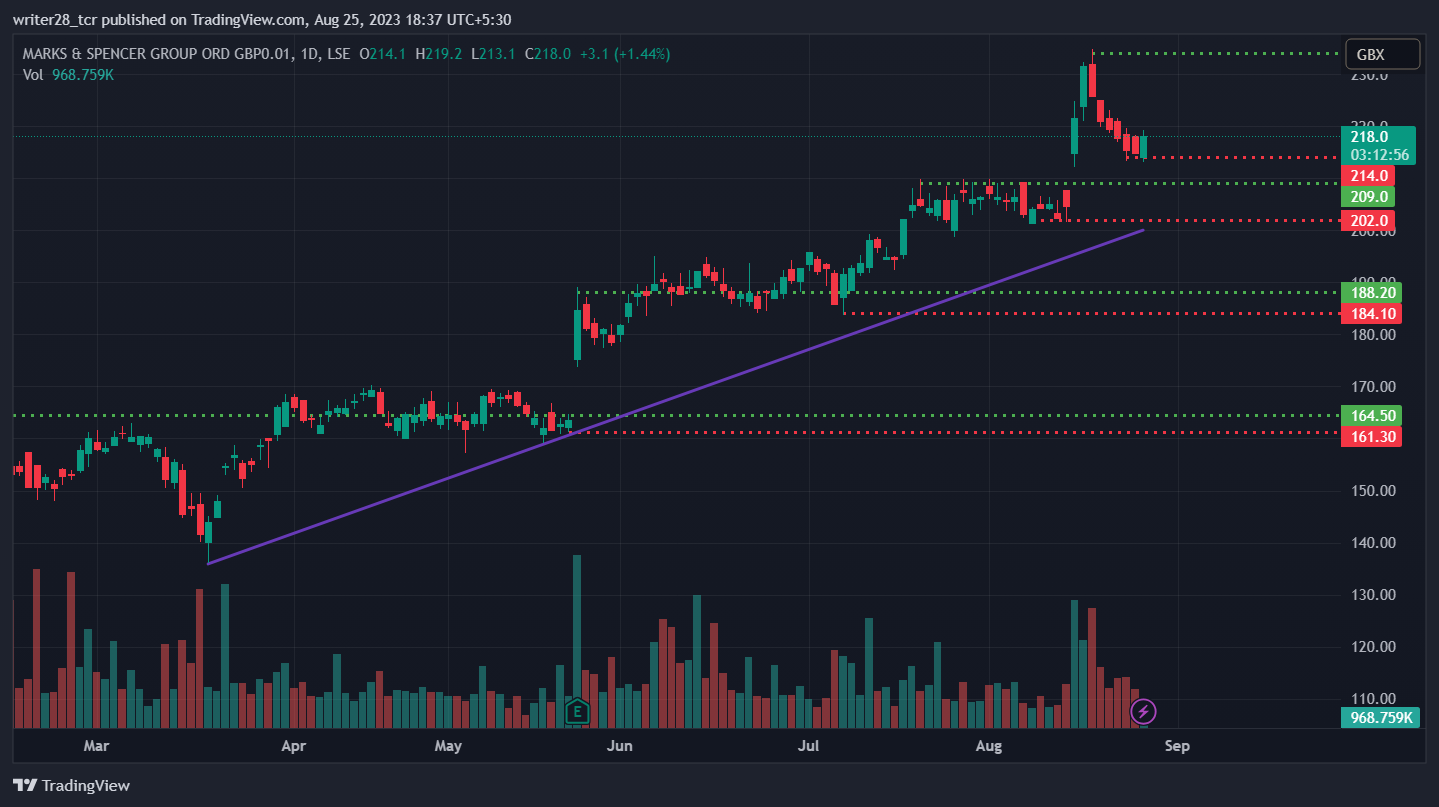
Task: Click the 968.759K volume axis label
Action: pyautogui.click(x=1380, y=717)
